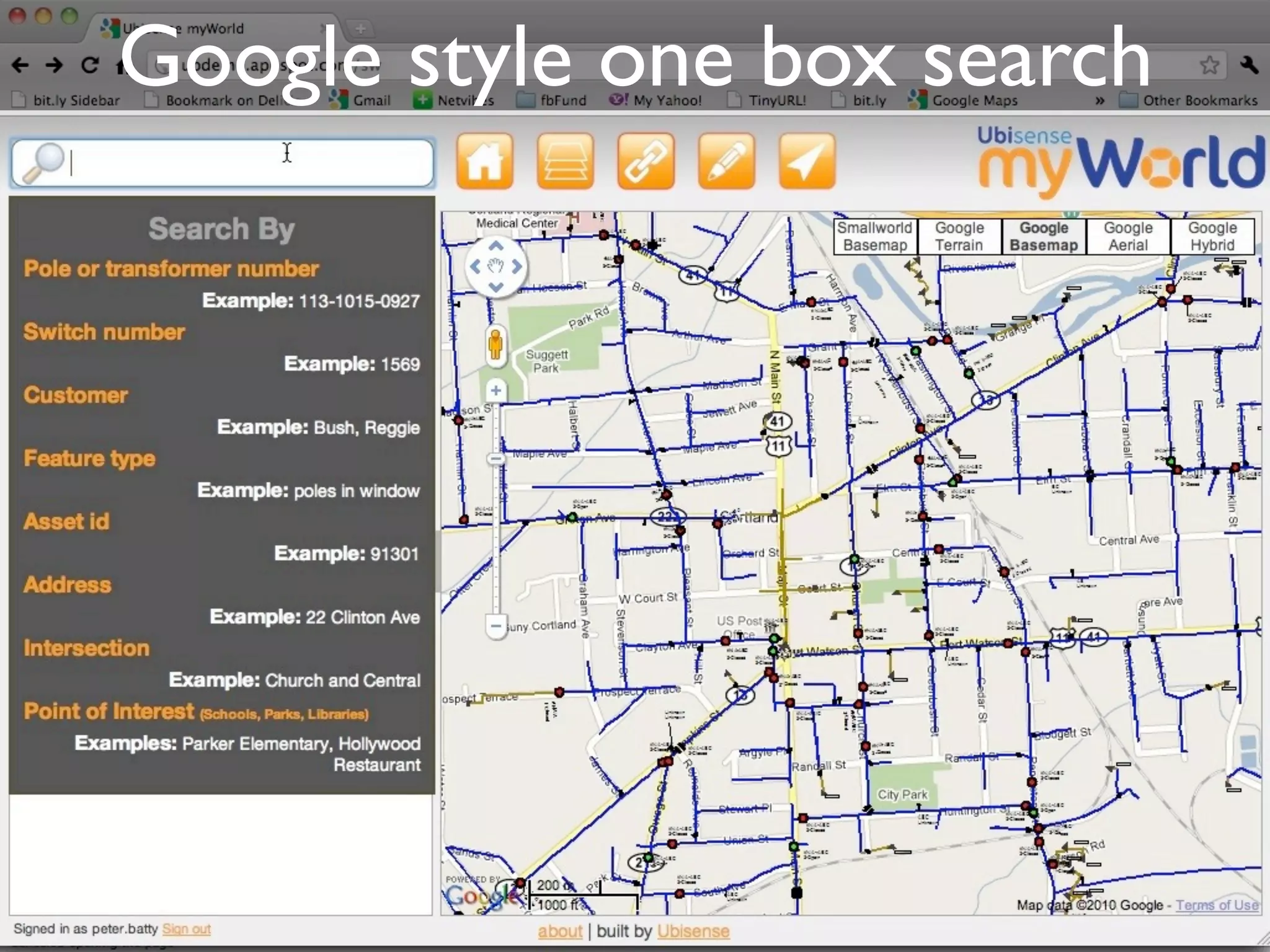Click example text Church and Central
Image resolution: width=1270 pixels, height=952 pixels.
pyautogui.click(x=343, y=681)
